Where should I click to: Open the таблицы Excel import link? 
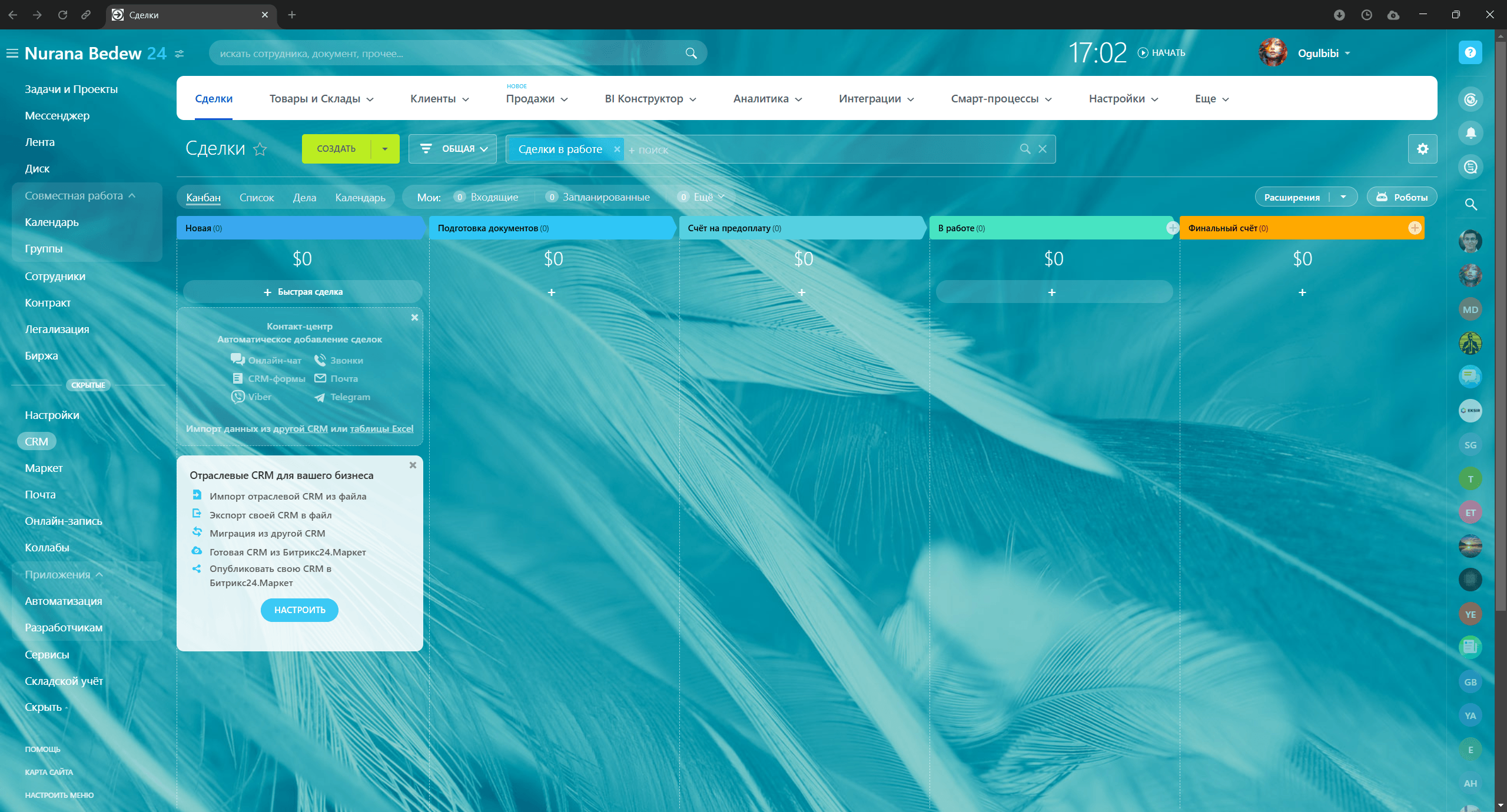click(x=381, y=429)
